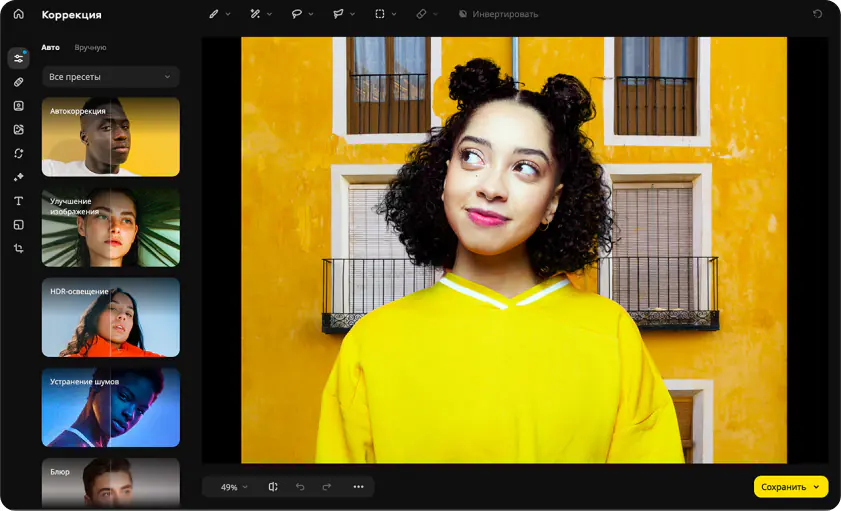Select the Eraser tool
This screenshot has height=511, width=841.
coord(422,14)
